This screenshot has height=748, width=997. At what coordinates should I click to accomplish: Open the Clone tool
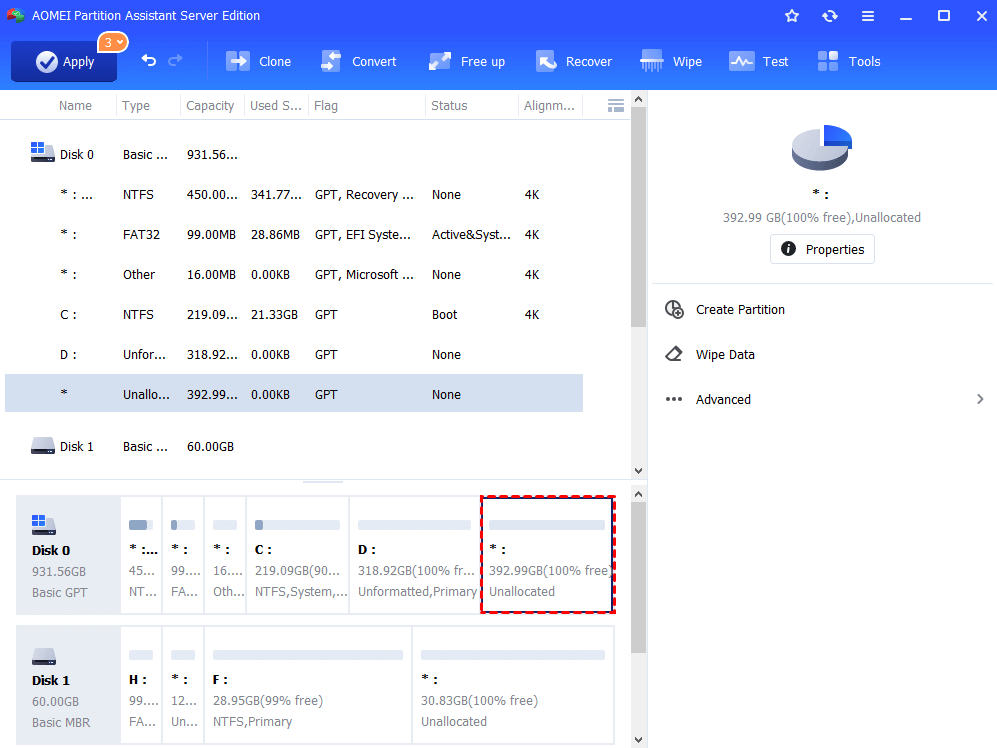(258, 62)
